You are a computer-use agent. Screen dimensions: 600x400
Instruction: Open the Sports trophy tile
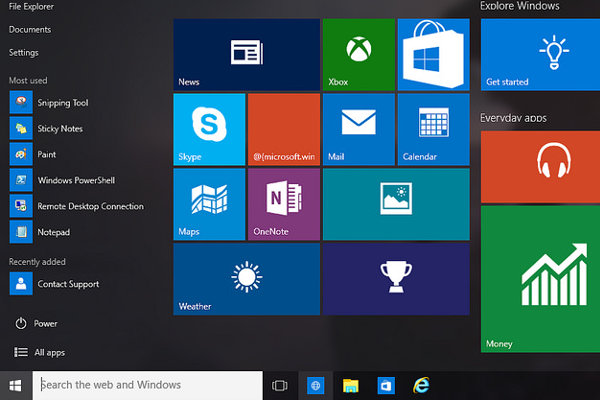click(x=396, y=279)
